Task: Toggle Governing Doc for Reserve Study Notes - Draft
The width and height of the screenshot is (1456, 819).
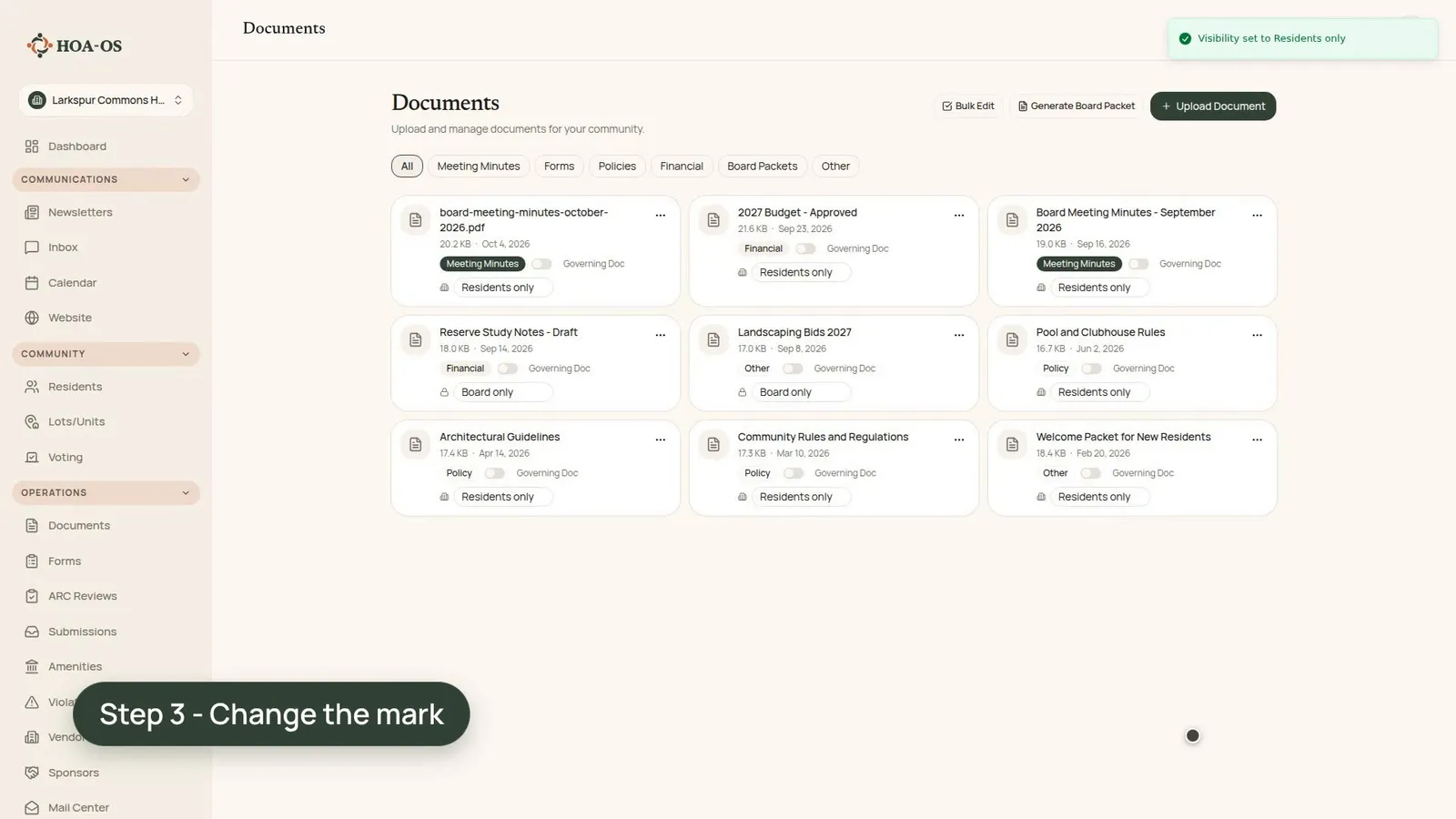Action: tap(507, 369)
